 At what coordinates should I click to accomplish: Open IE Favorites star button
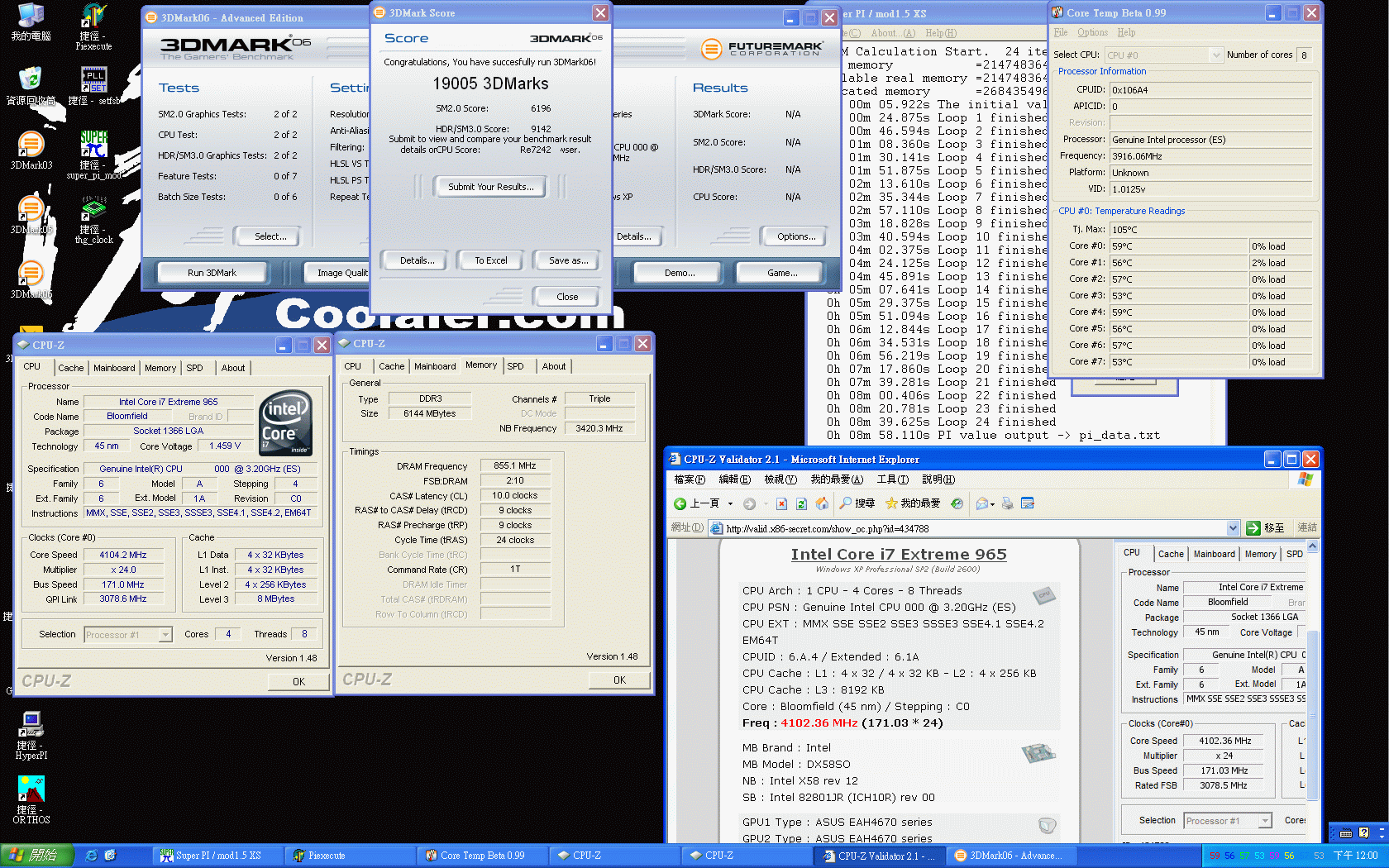click(x=912, y=503)
